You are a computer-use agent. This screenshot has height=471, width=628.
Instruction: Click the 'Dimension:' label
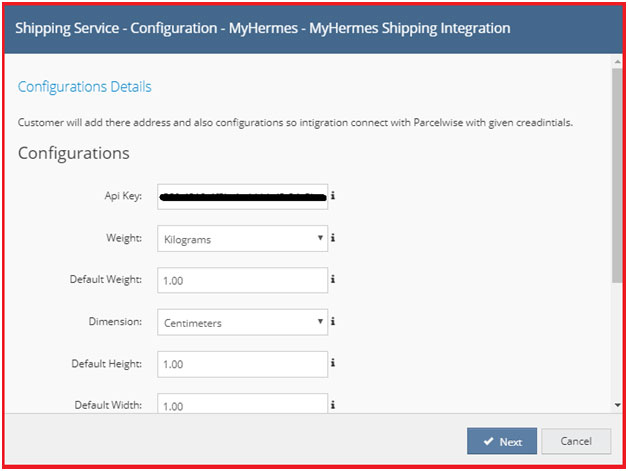[x=115, y=321]
